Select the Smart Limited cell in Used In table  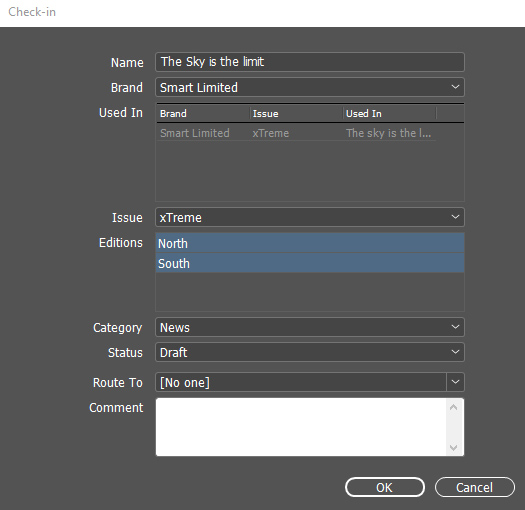tap(203, 133)
